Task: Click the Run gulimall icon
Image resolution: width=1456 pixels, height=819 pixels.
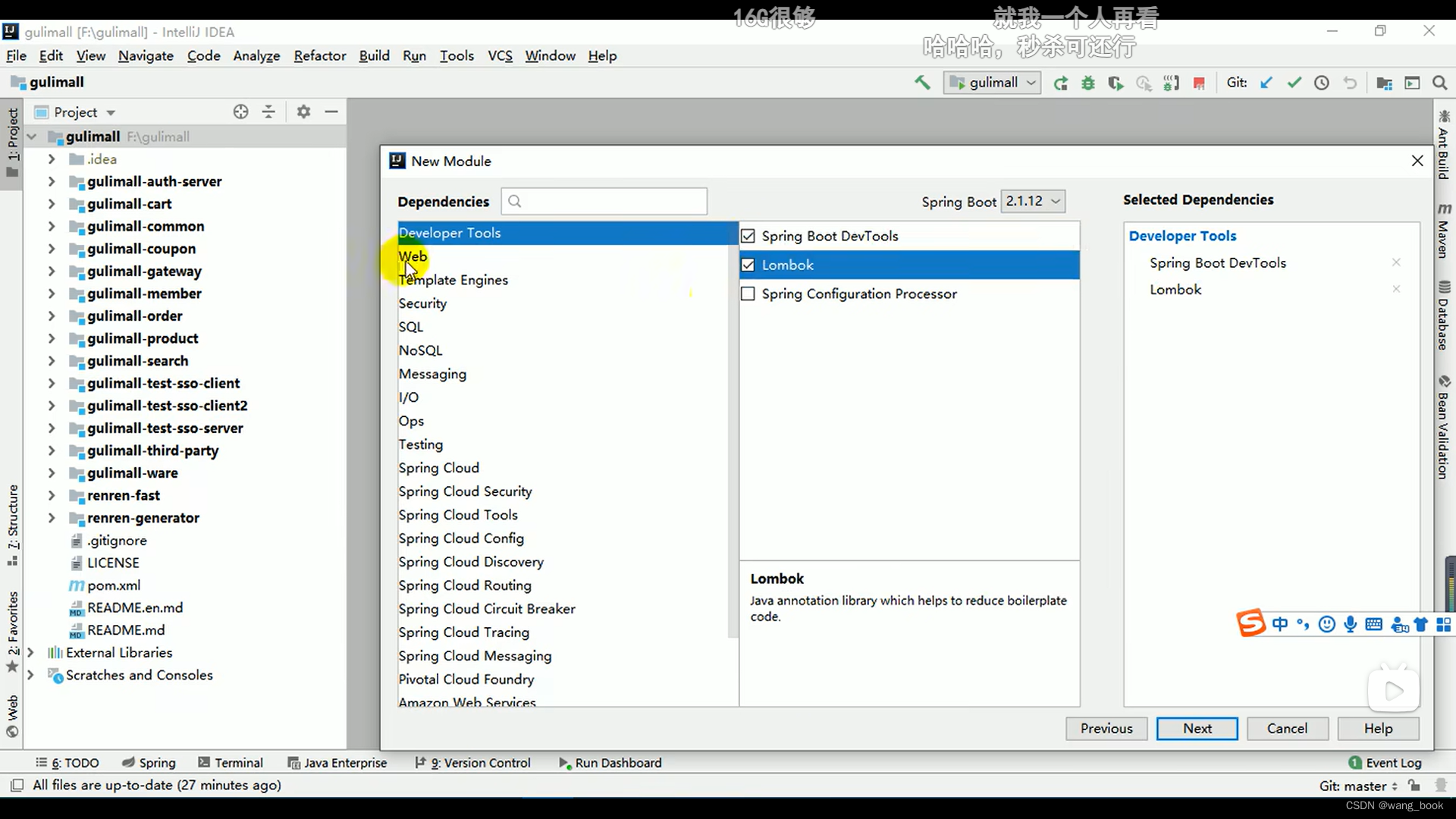Action: [1060, 83]
